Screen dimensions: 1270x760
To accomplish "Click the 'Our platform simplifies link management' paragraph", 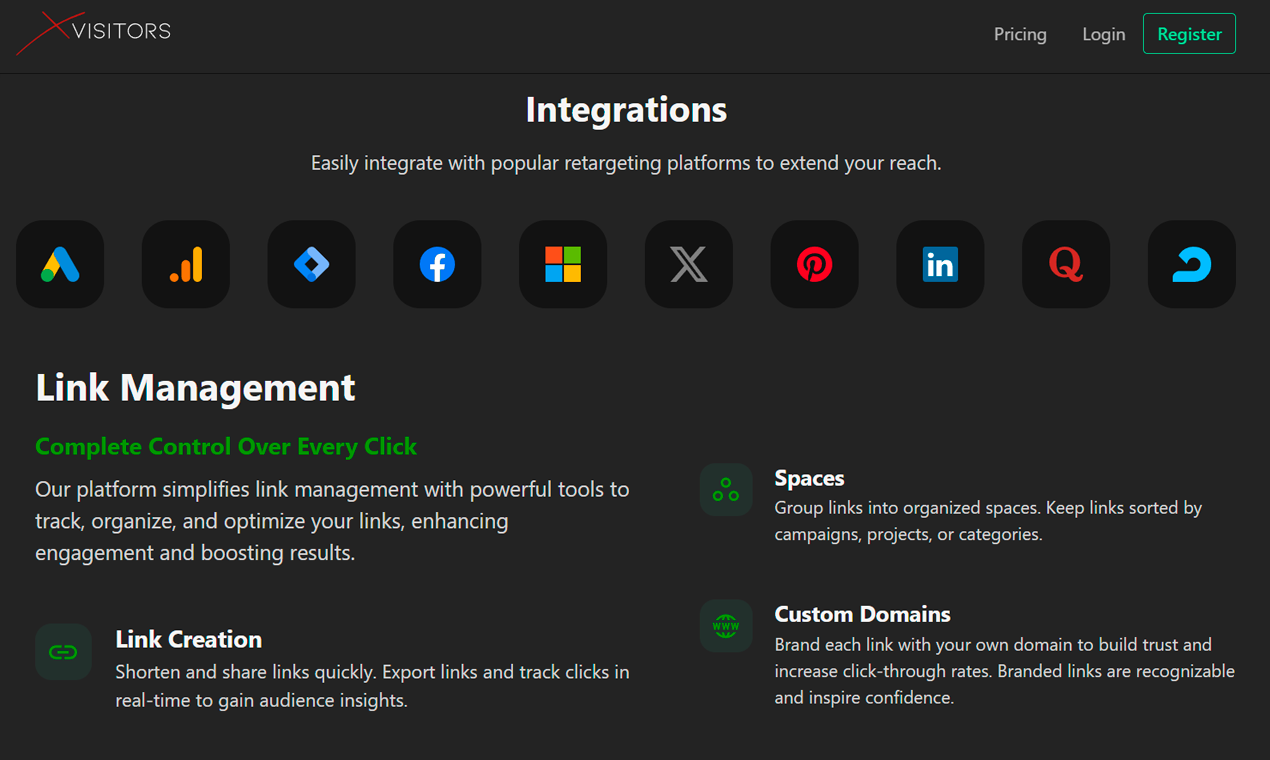I will coord(332,521).
